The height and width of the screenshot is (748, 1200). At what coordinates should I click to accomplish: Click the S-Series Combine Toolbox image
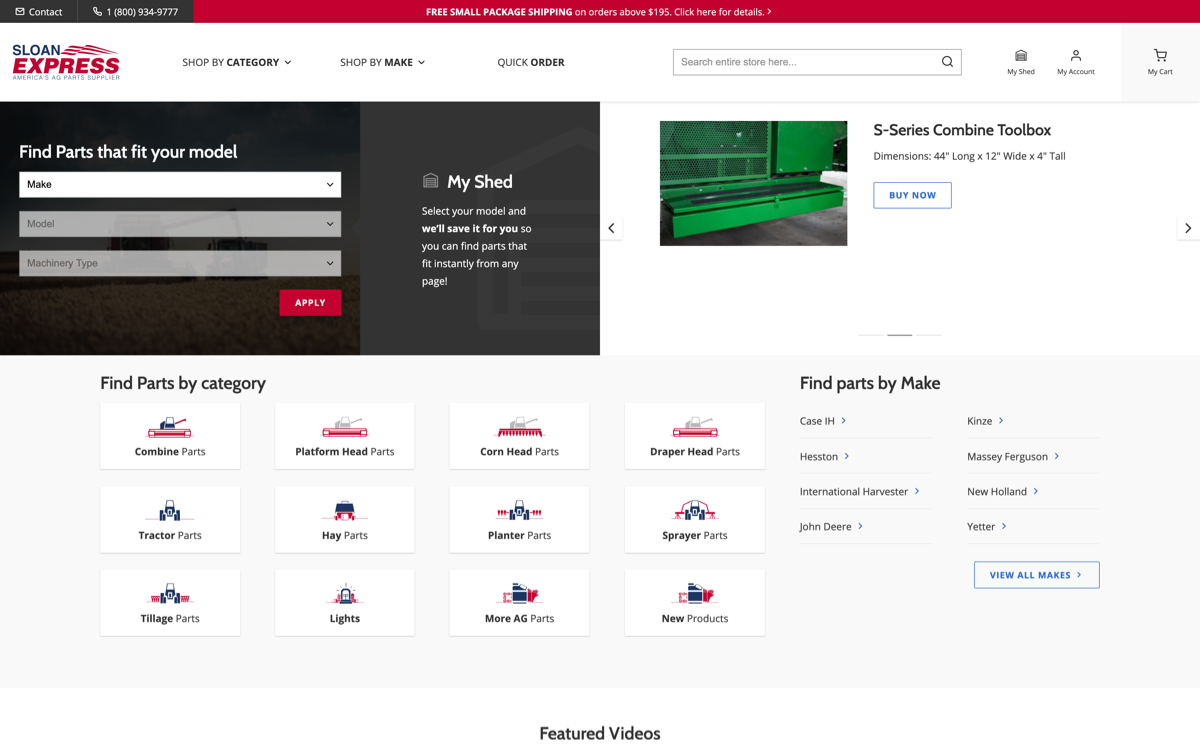[x=753, y=183]
